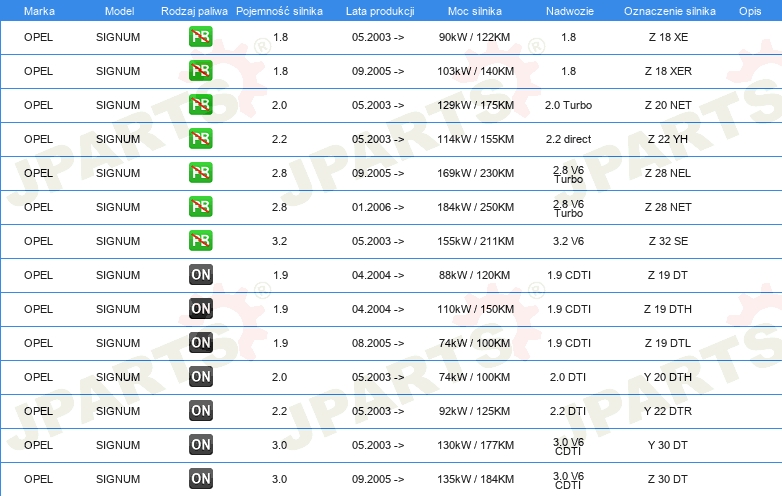Image resolution: width=782 pixels, height=496 pixels.
Task: Click power value 114kW / 155KM
Action: (x=476, y=139)
